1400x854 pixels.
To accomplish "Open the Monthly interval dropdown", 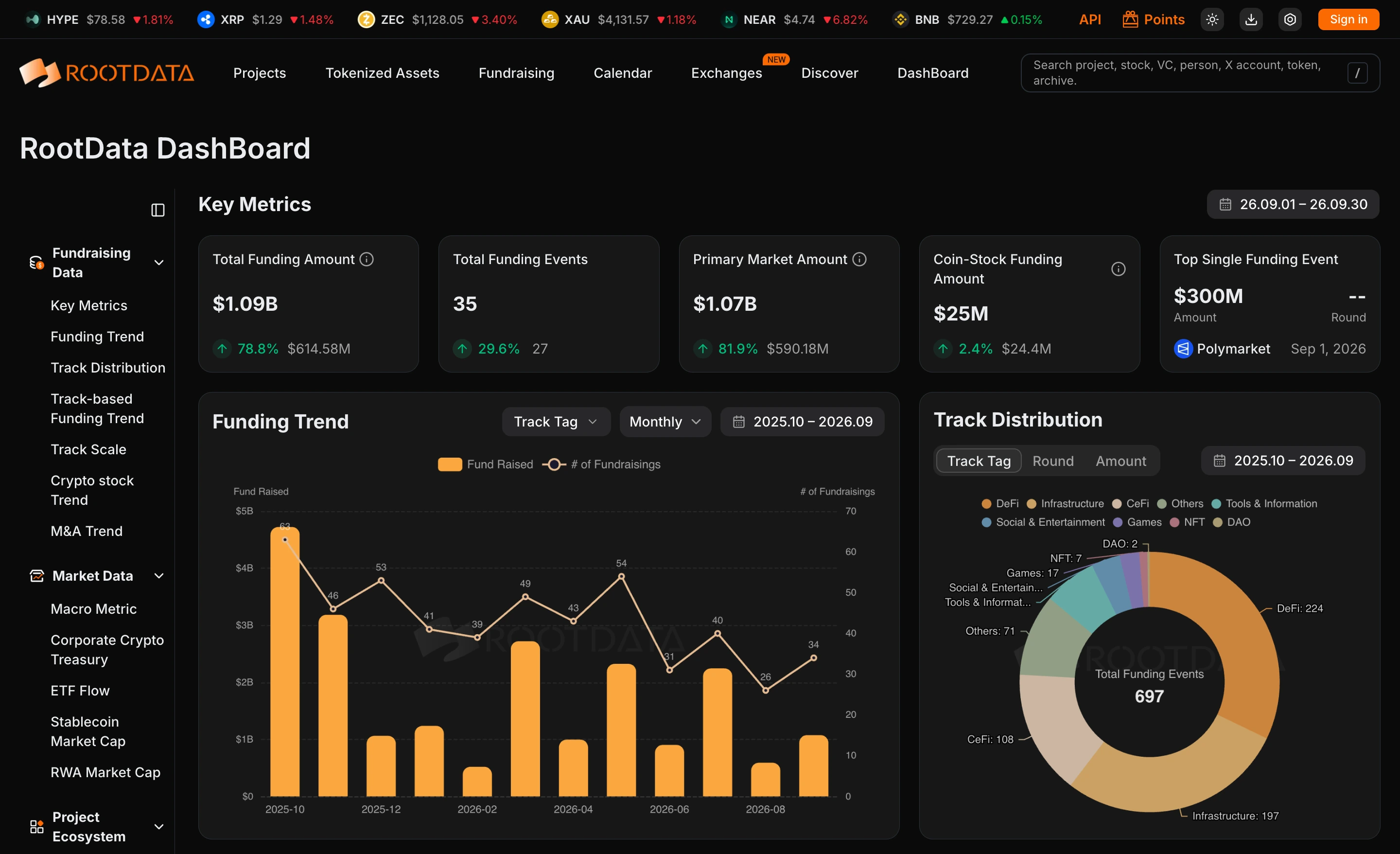I will (665, 421).
